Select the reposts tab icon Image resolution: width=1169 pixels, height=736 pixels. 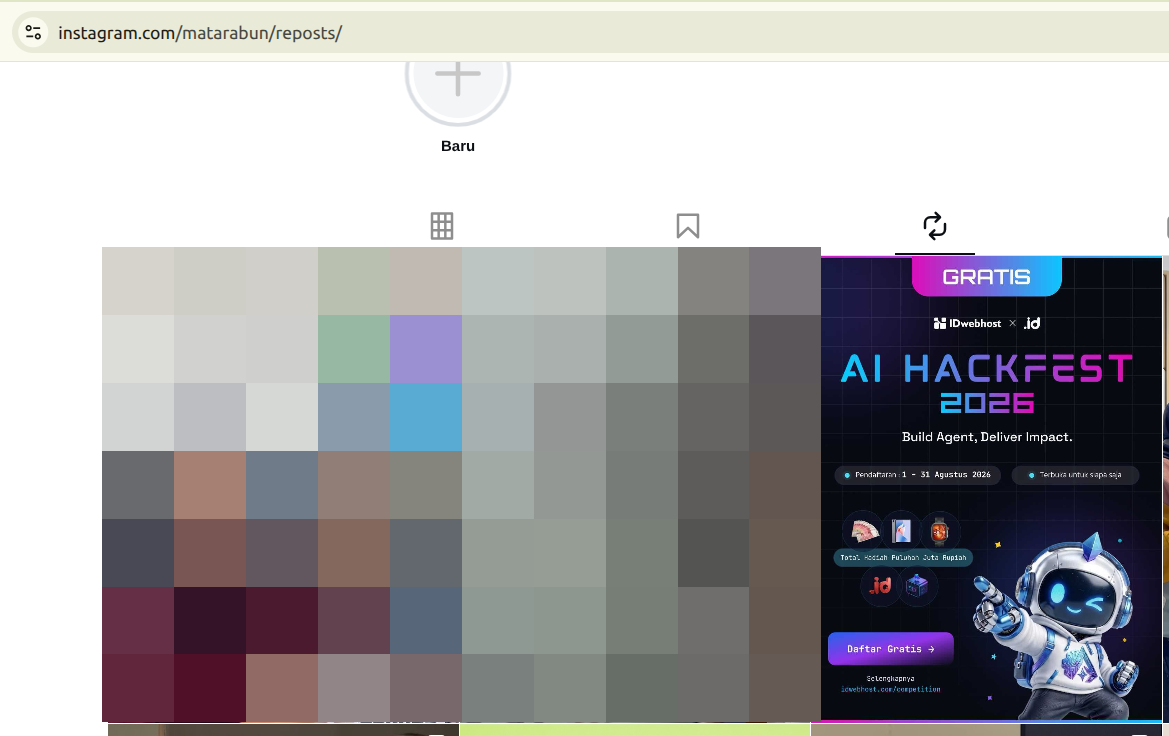click(935, 226)
